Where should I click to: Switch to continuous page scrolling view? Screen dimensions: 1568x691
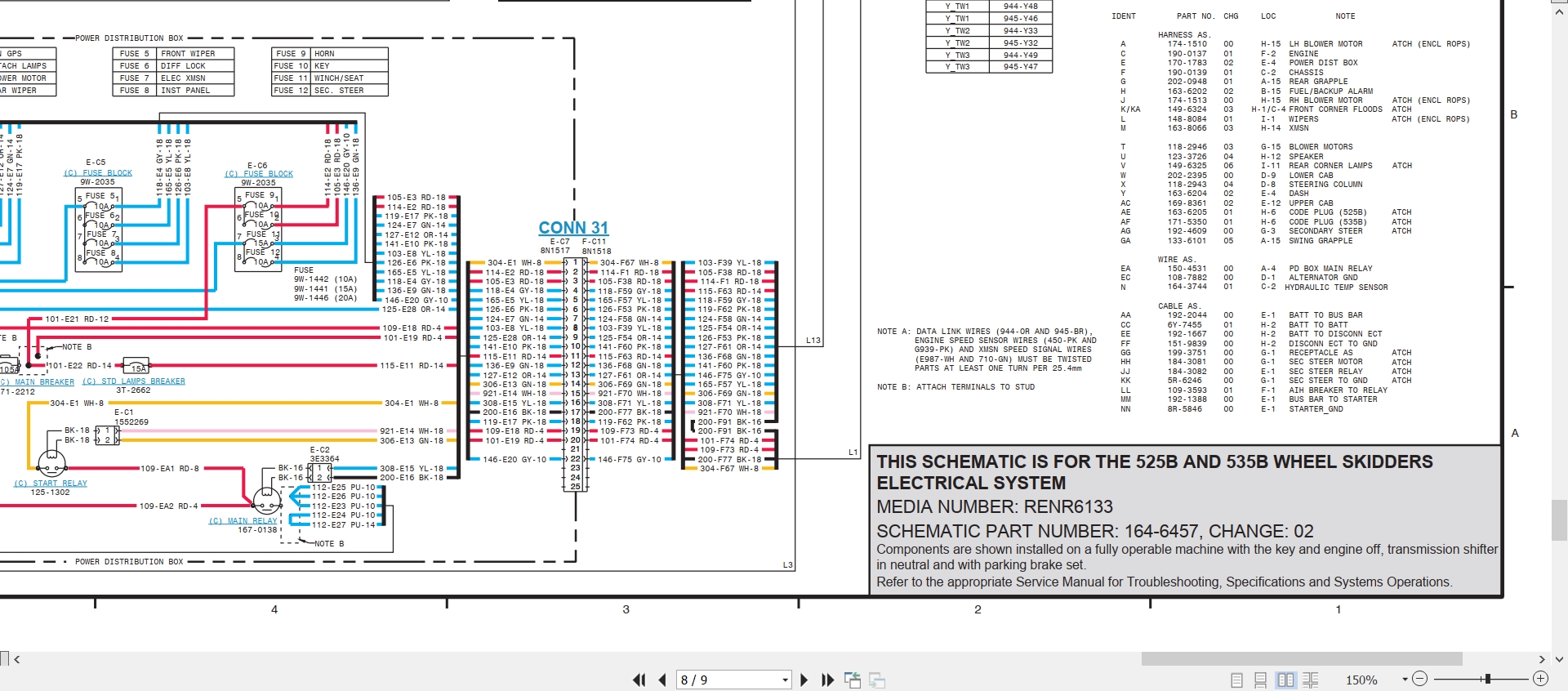[x=1260, y=680]
